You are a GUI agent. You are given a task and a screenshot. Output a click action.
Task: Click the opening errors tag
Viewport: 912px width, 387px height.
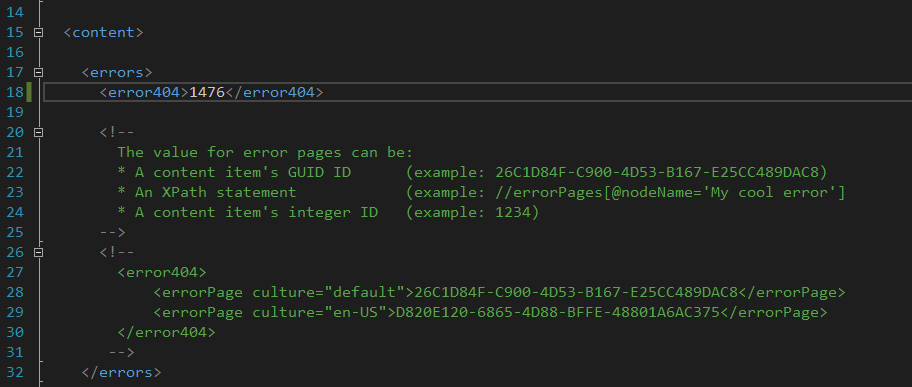pos(117,73)
